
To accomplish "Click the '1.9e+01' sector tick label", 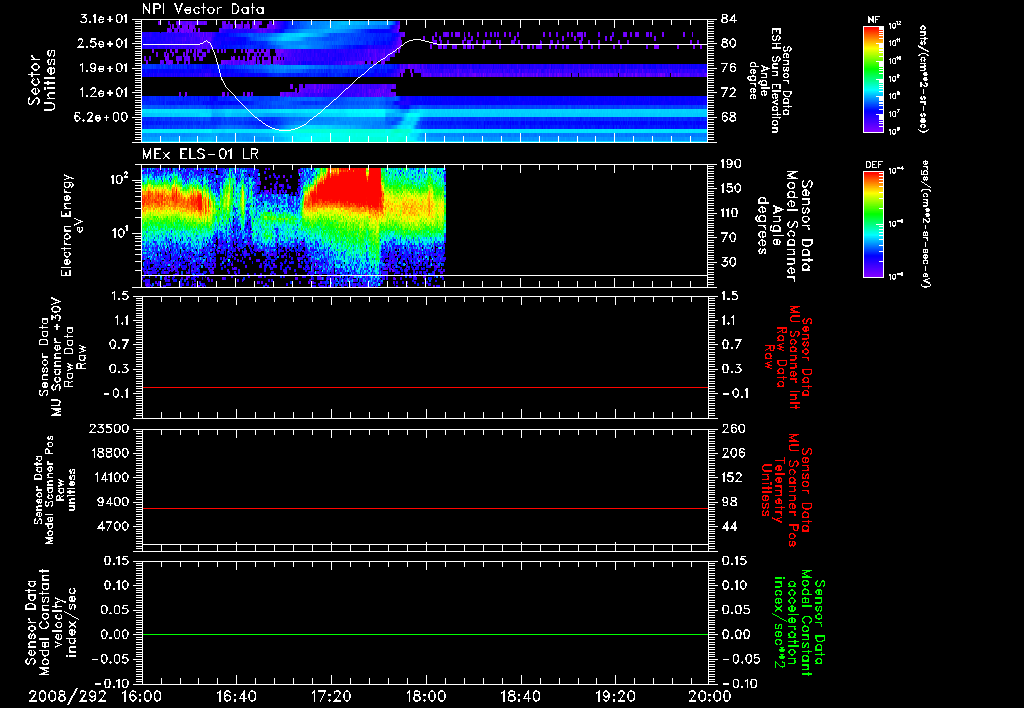I will click(x=103, y=68).
